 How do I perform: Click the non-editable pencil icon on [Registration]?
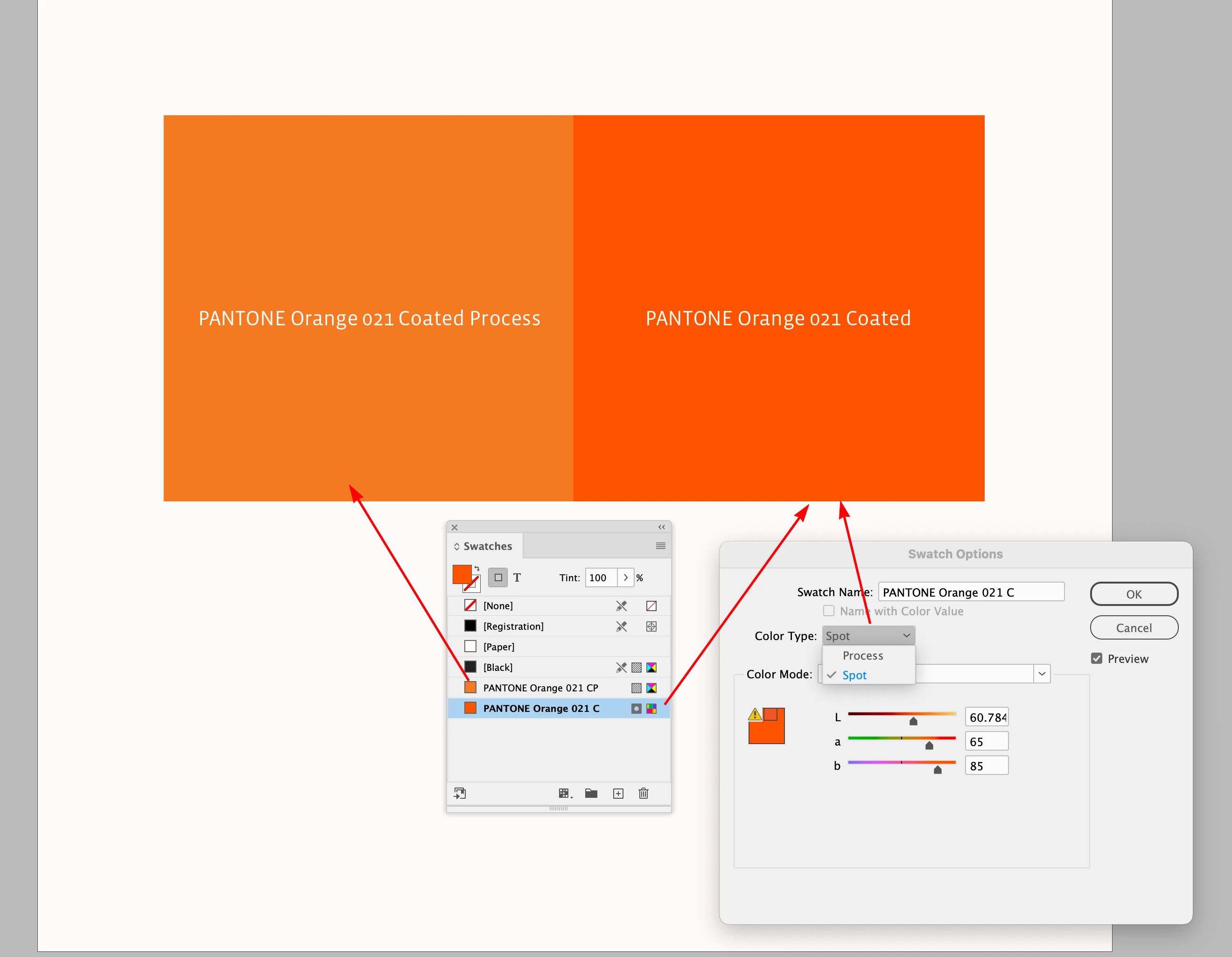(x=621, y=626)
